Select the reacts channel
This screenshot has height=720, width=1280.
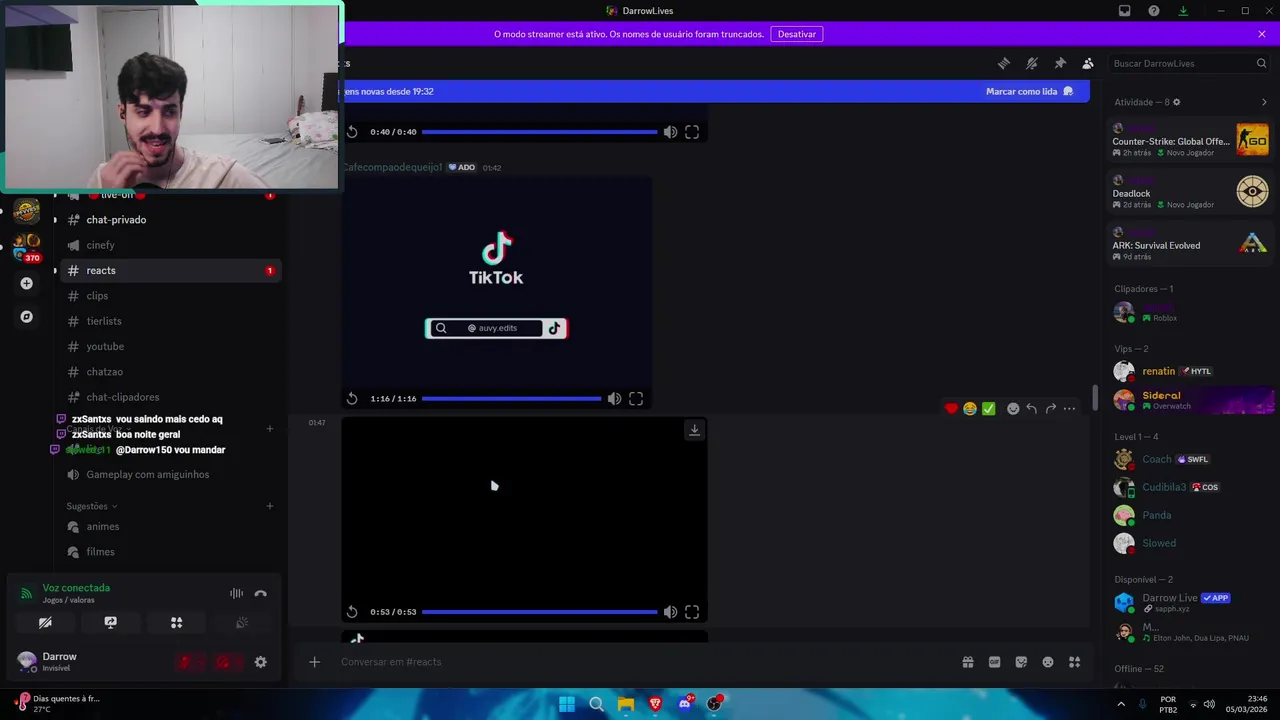[x=170, y=270]
